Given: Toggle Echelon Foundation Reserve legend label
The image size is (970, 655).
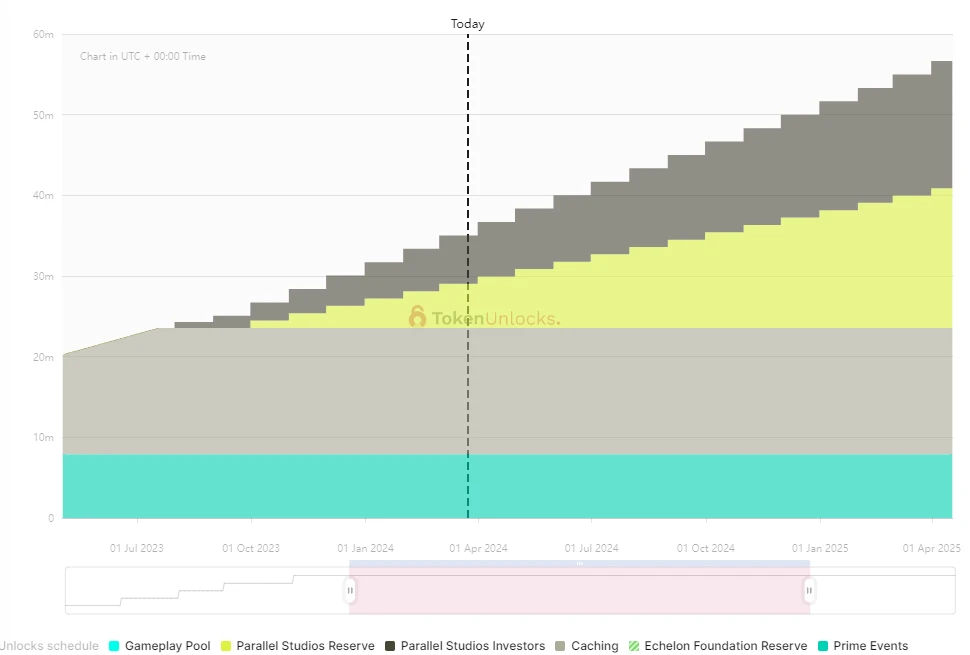Looking at the screenshot, I should pos(725,646).
